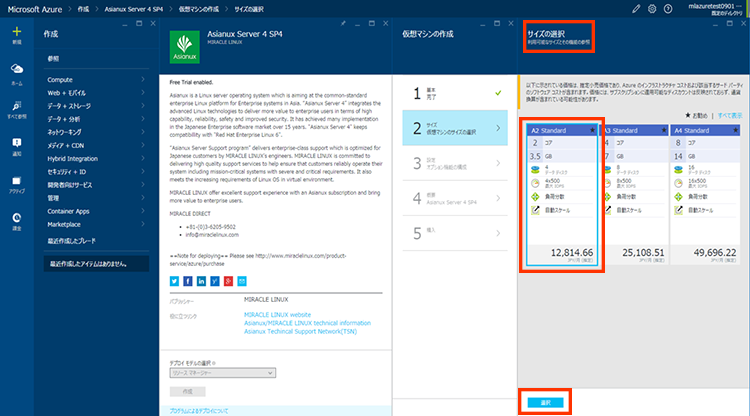Viewport: 750px width, 416px height.
Task: Expand the セキュリティ + ID category
Action: pos(96,172)
